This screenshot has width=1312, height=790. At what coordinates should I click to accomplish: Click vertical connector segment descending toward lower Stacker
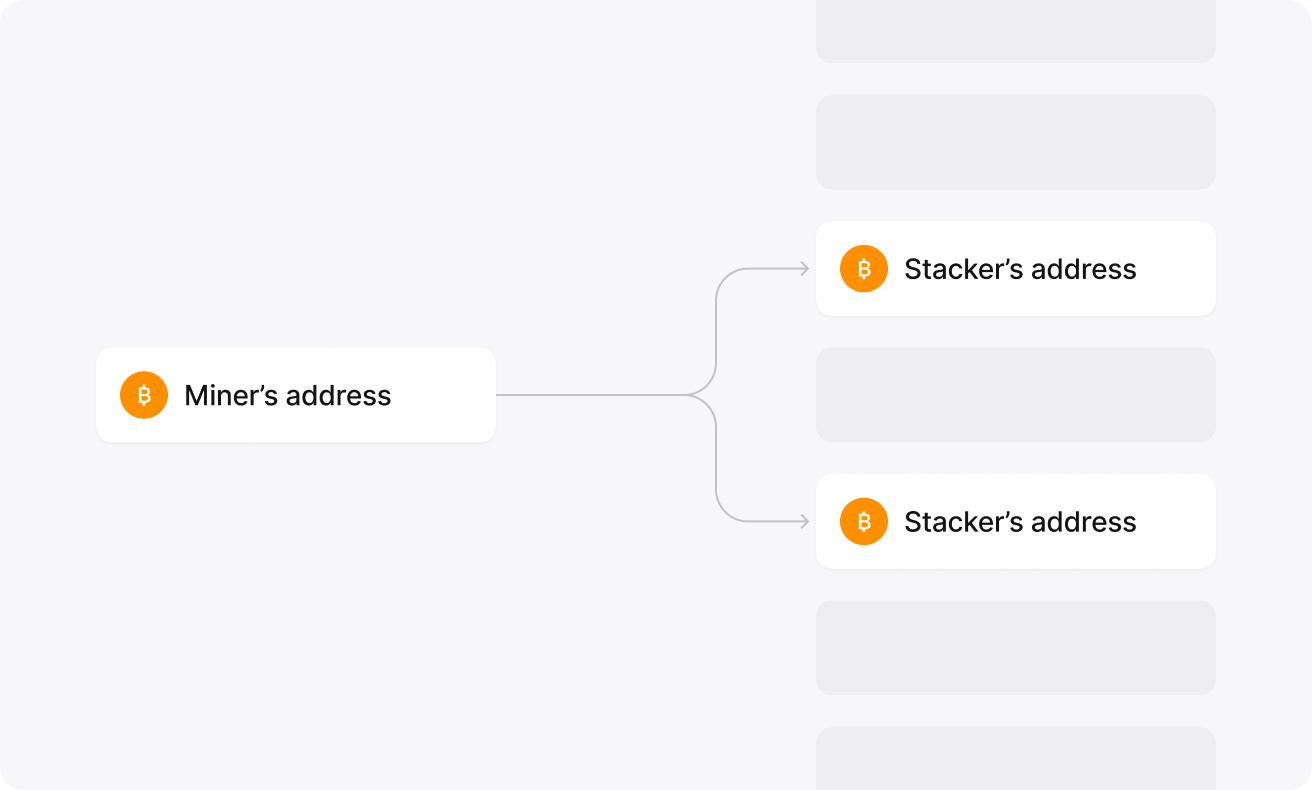point(716,460)
